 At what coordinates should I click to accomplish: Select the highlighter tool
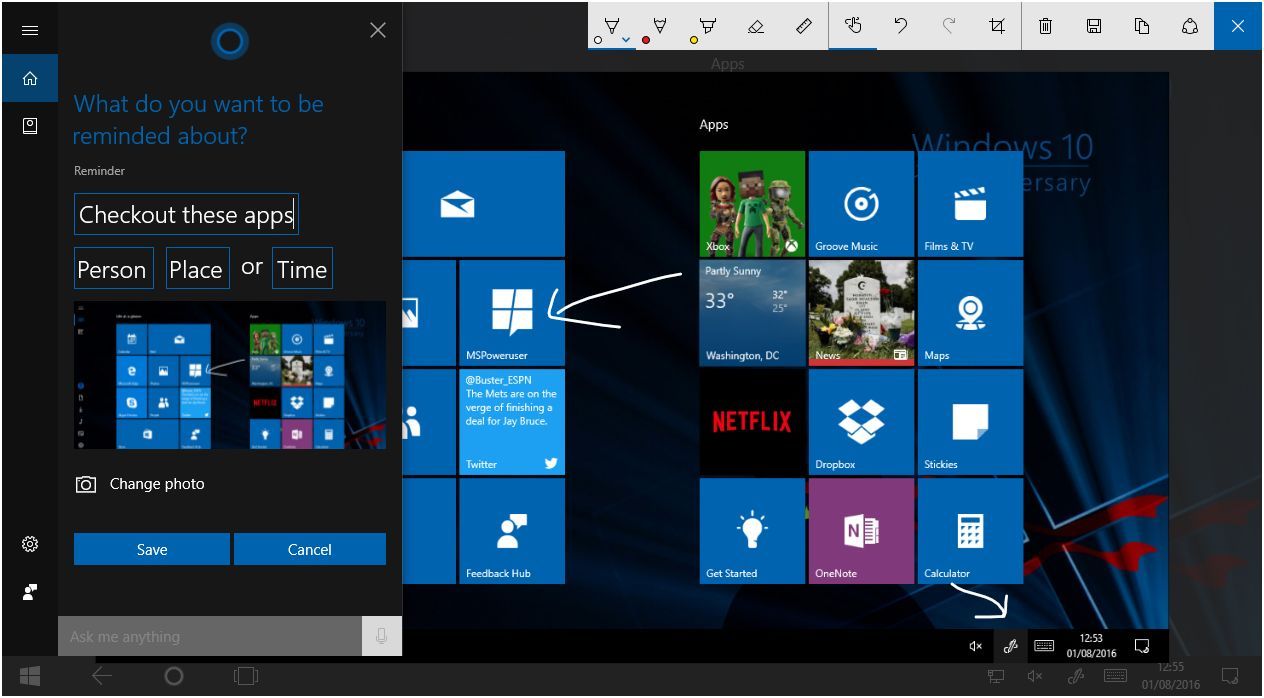tap(707, 26)
